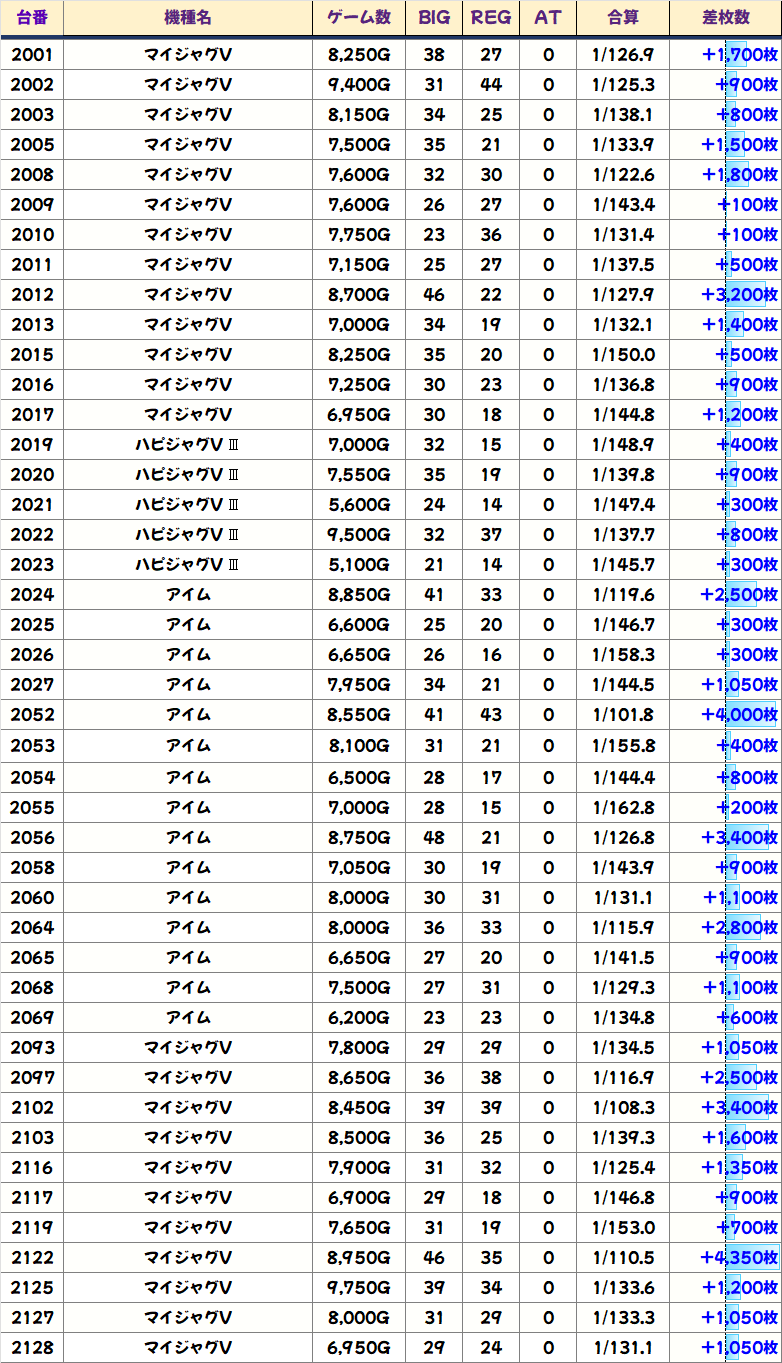The image size is (782, 1363).
Task: Click the 1/138.1 combined rate cell
Action: point(624,115)
